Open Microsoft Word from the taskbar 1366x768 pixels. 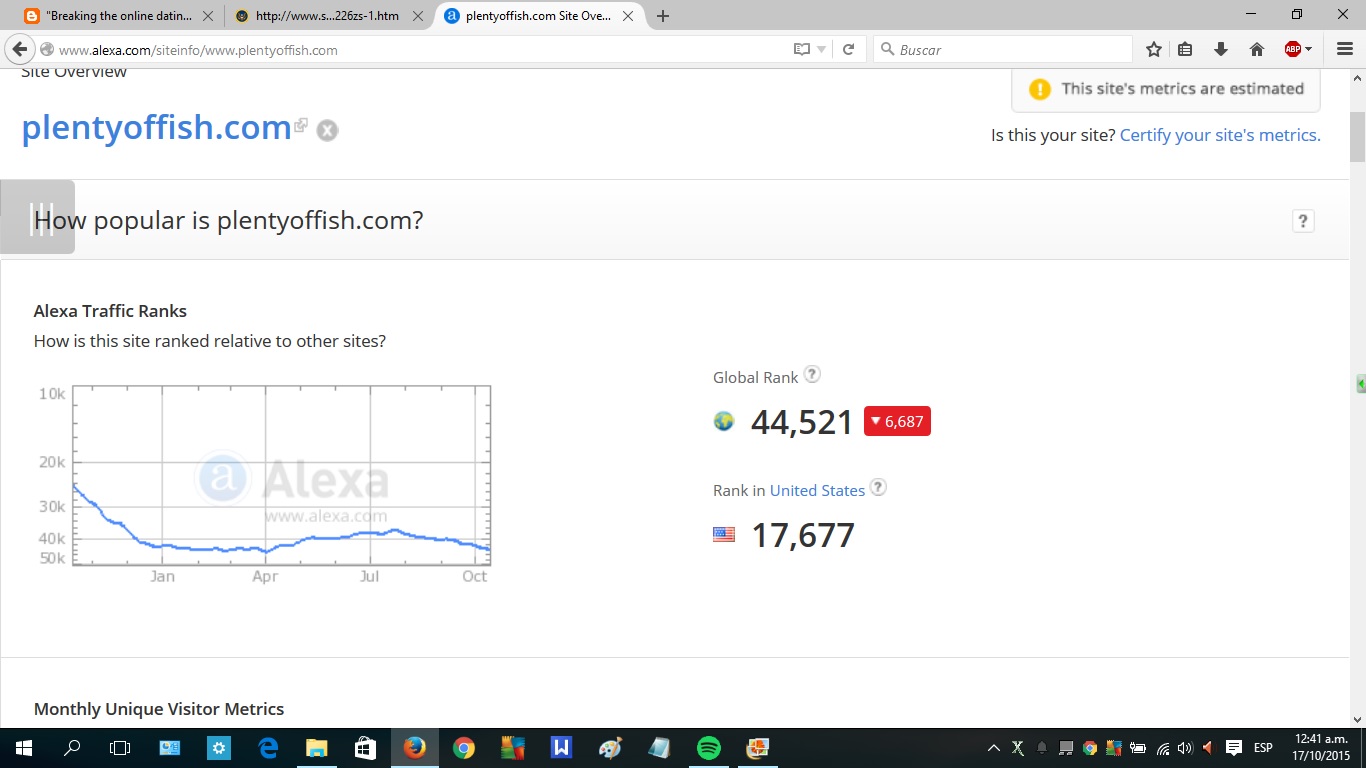[x=561, y=747]
